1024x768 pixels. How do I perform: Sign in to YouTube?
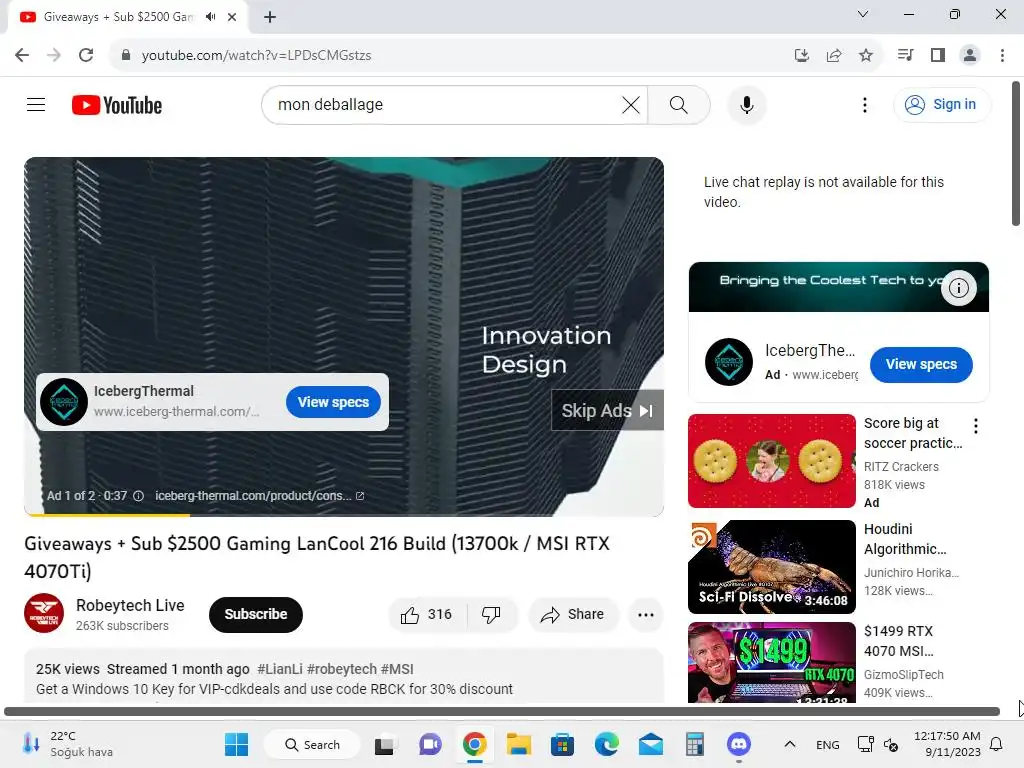941,104
